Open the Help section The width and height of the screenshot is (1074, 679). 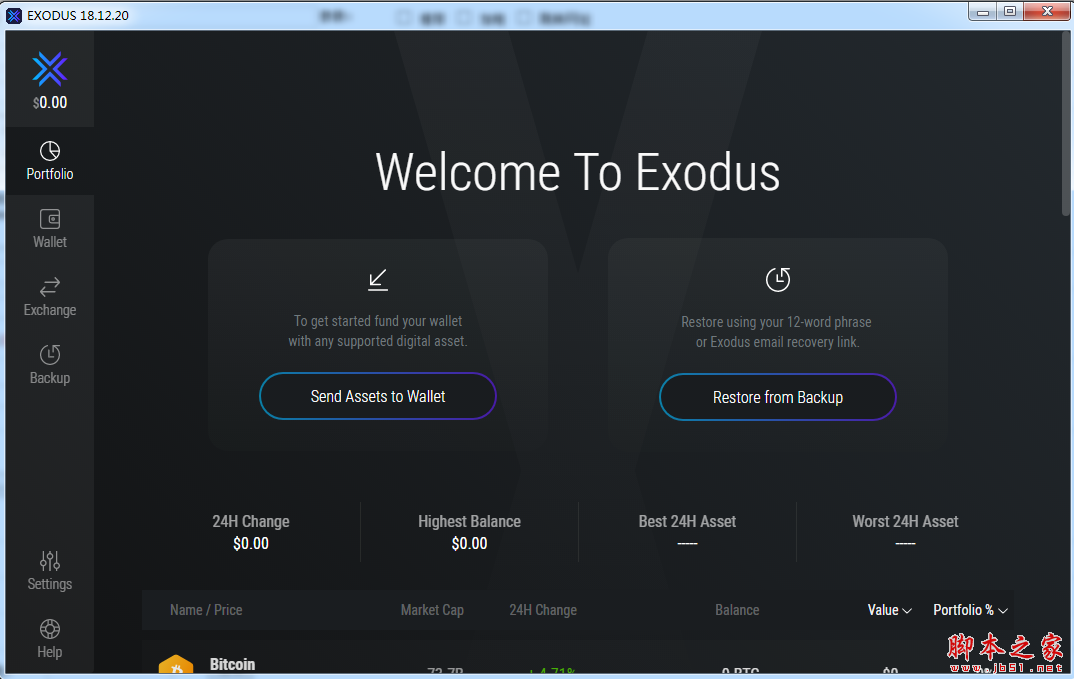click(x=49, y=638)
